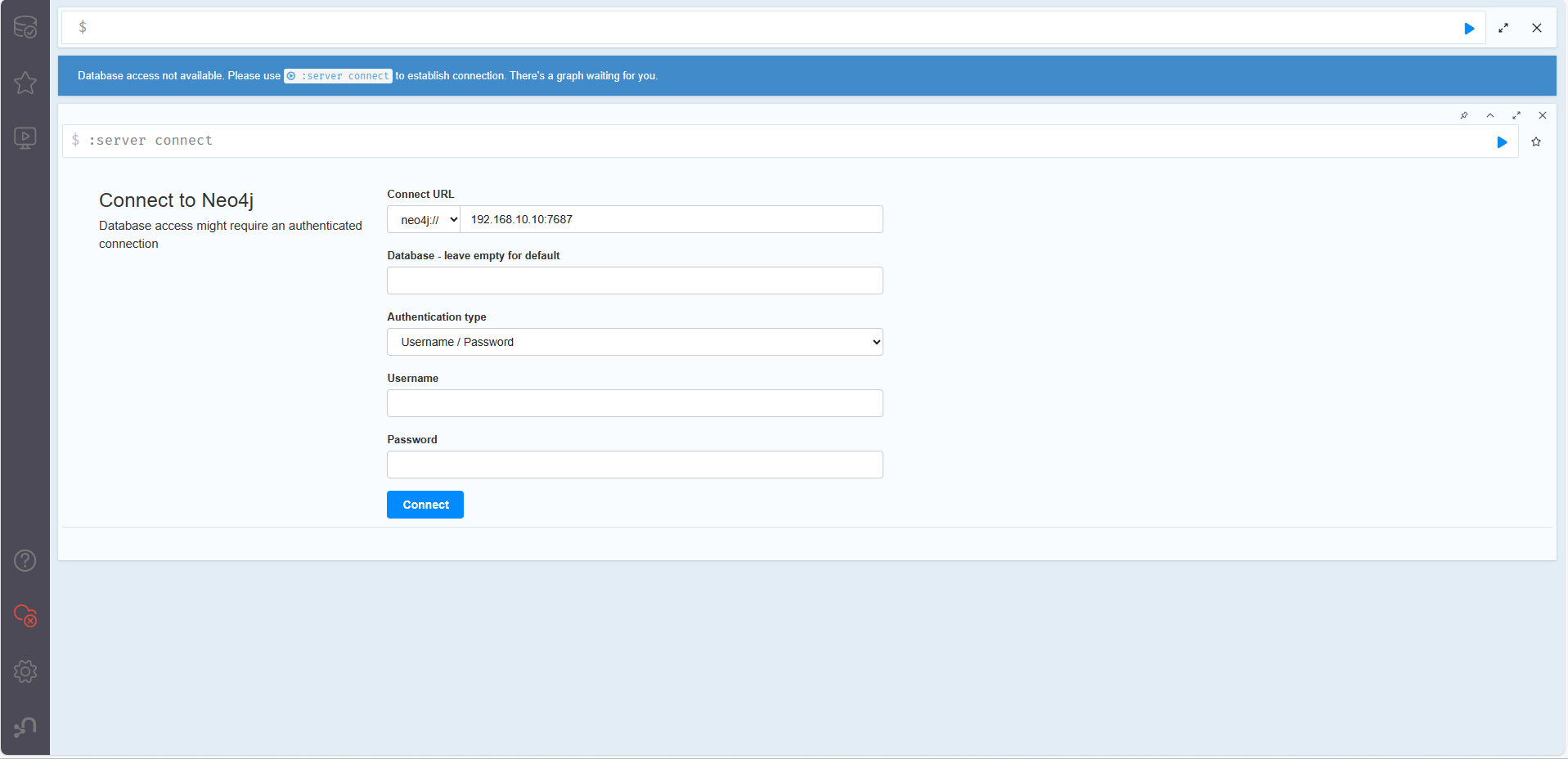This screenshot has height=759, width=1568.
Task: Open the Database information sidebar icon
Action: click(25, 27)
